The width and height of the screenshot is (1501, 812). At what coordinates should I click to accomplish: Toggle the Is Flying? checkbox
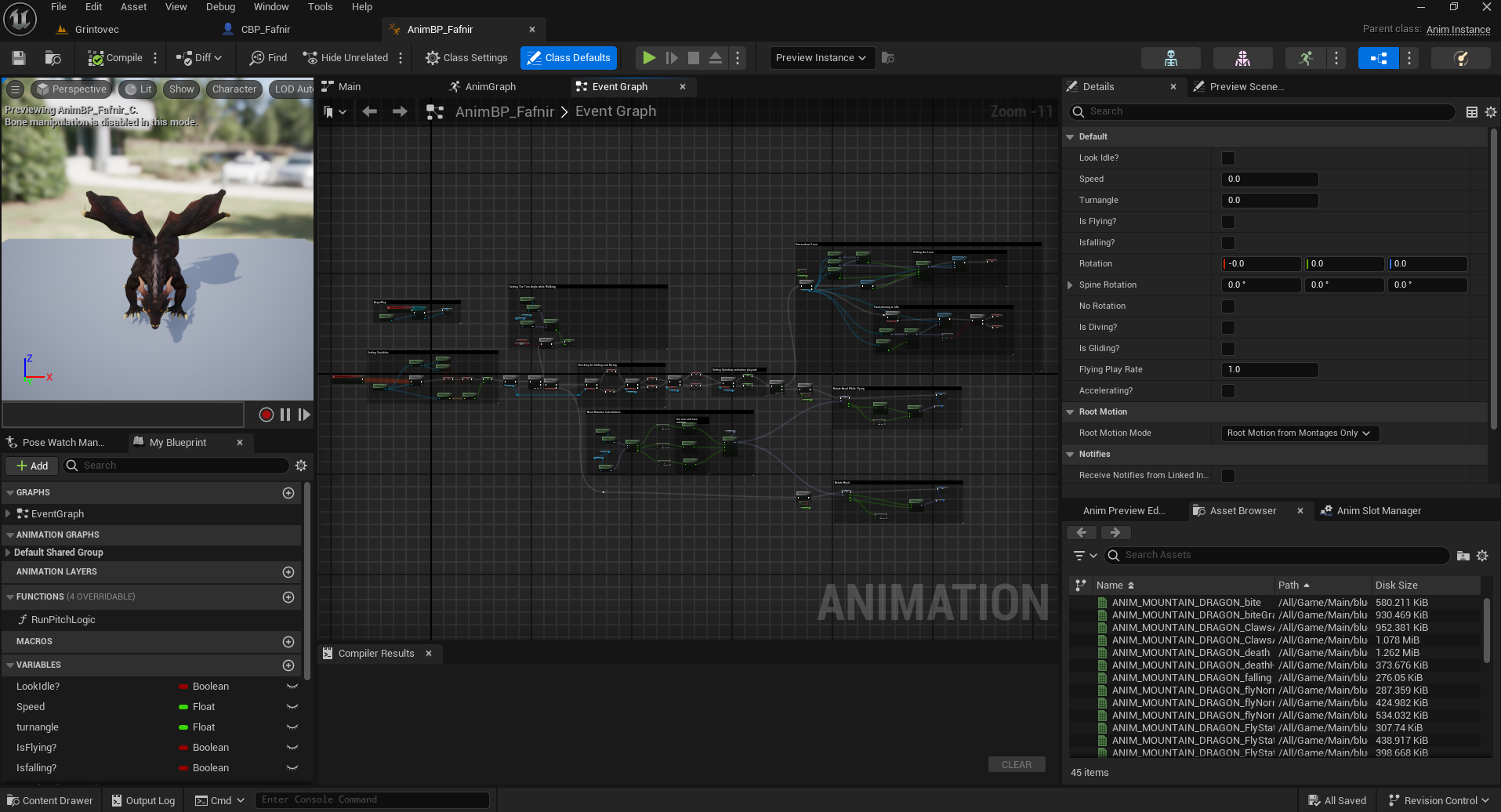point(1228,222)
